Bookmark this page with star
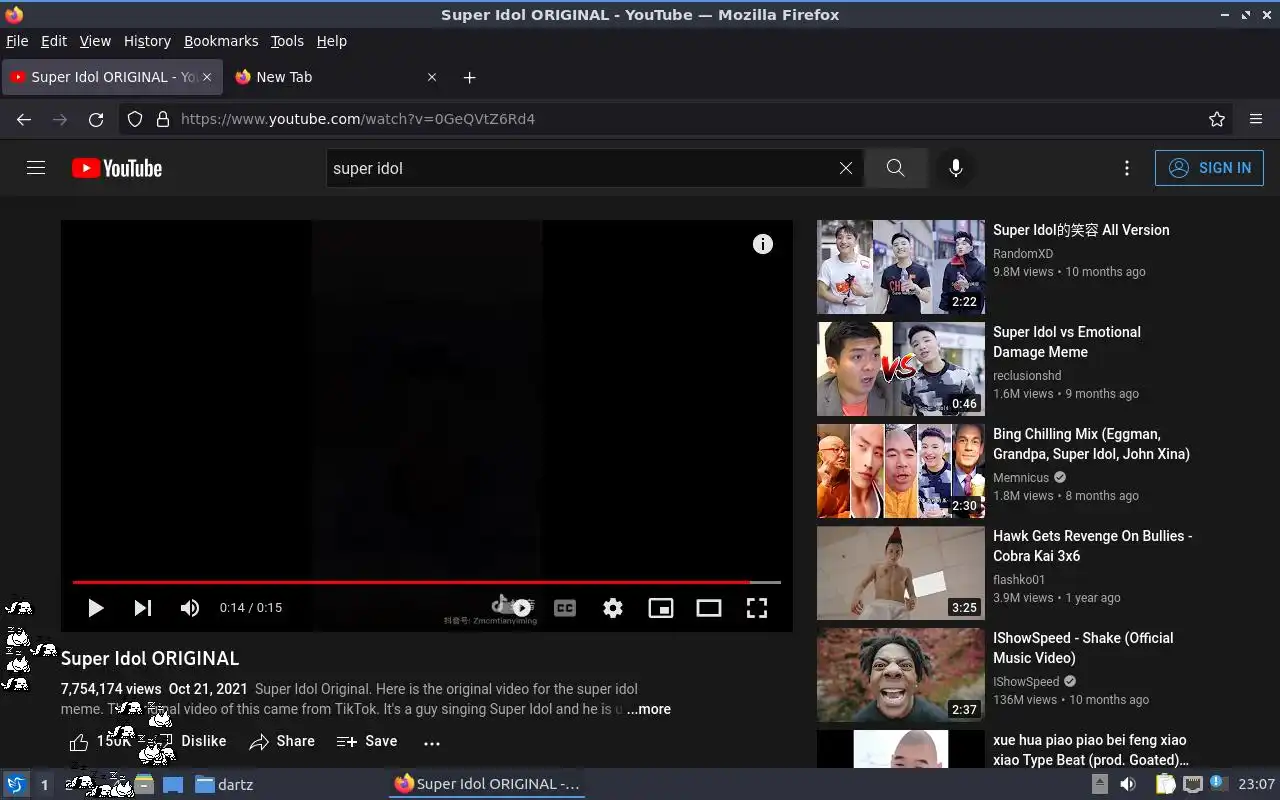 [1217, 119]
